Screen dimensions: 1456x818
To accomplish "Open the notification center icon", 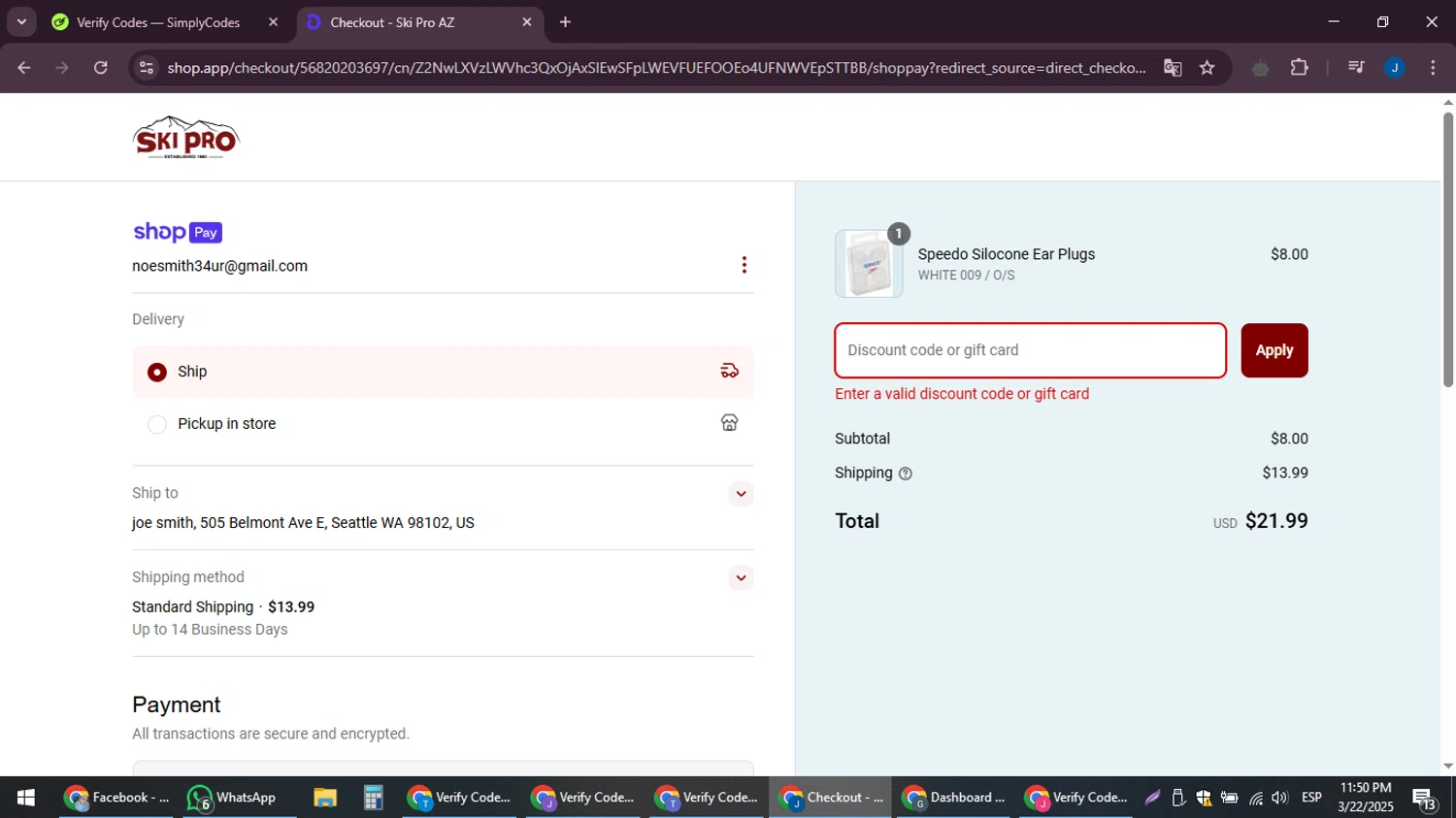I will (x=1424, y=799).
